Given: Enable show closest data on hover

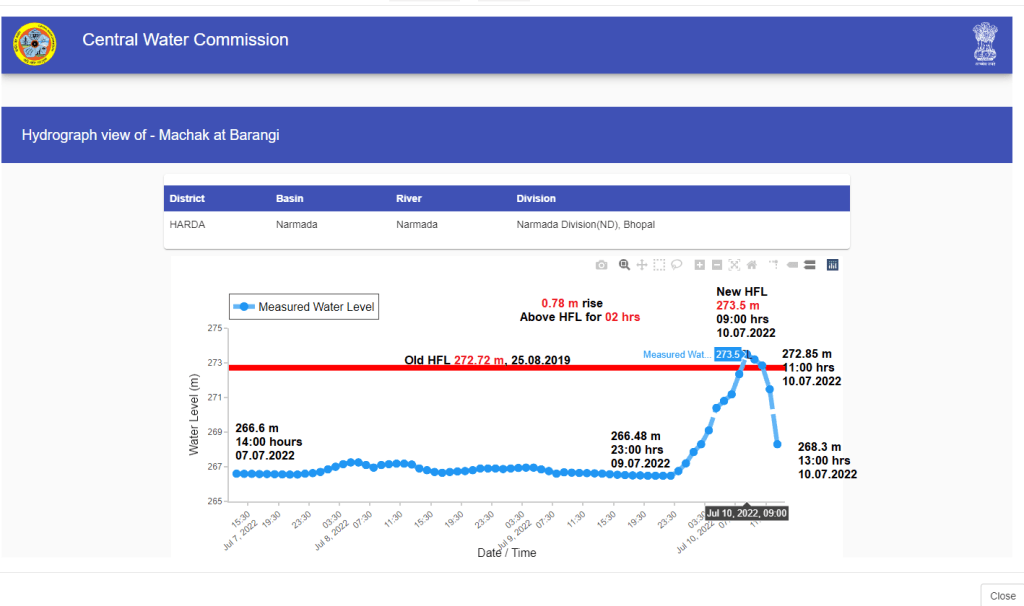Looking at the screenshot, I should tap(792, 265).
